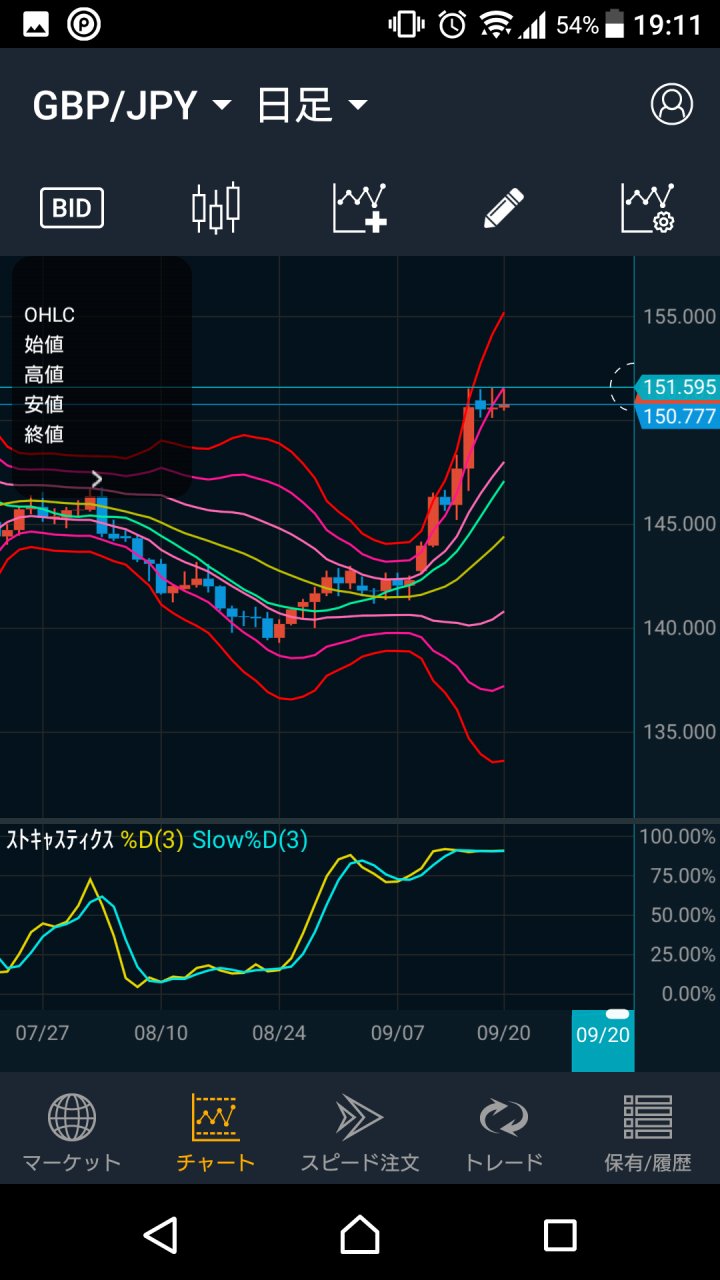The width and height of the screenshot is (720, 1280).
Task: Open the GBP/JPY currency pair dropdown
Action: [132, 105]
